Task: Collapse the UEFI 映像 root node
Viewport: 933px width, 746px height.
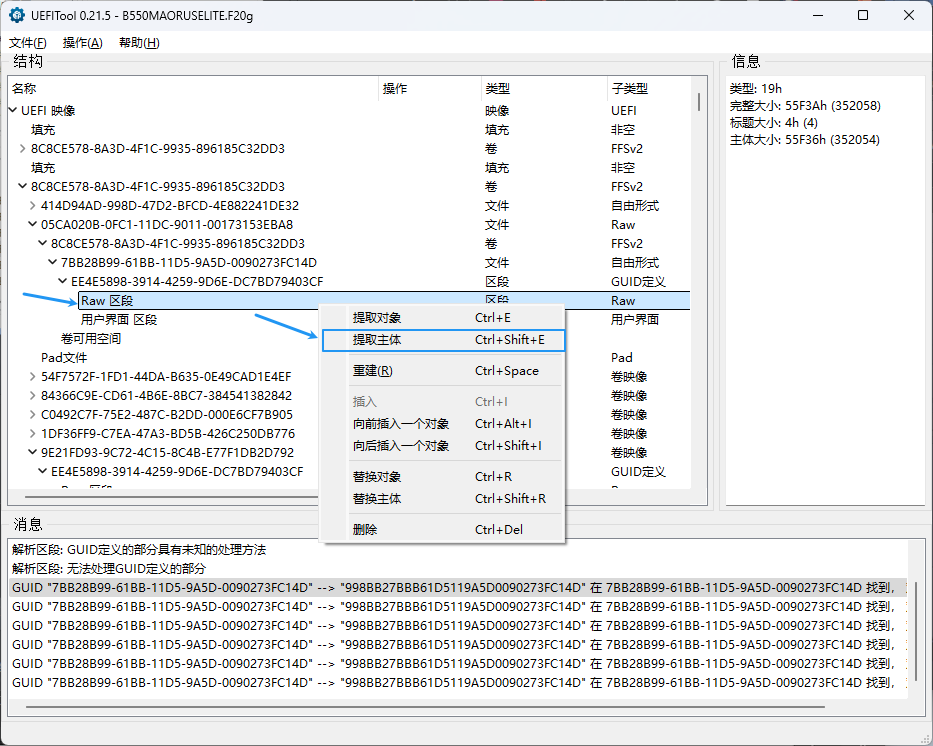Action: pos(12,111)
